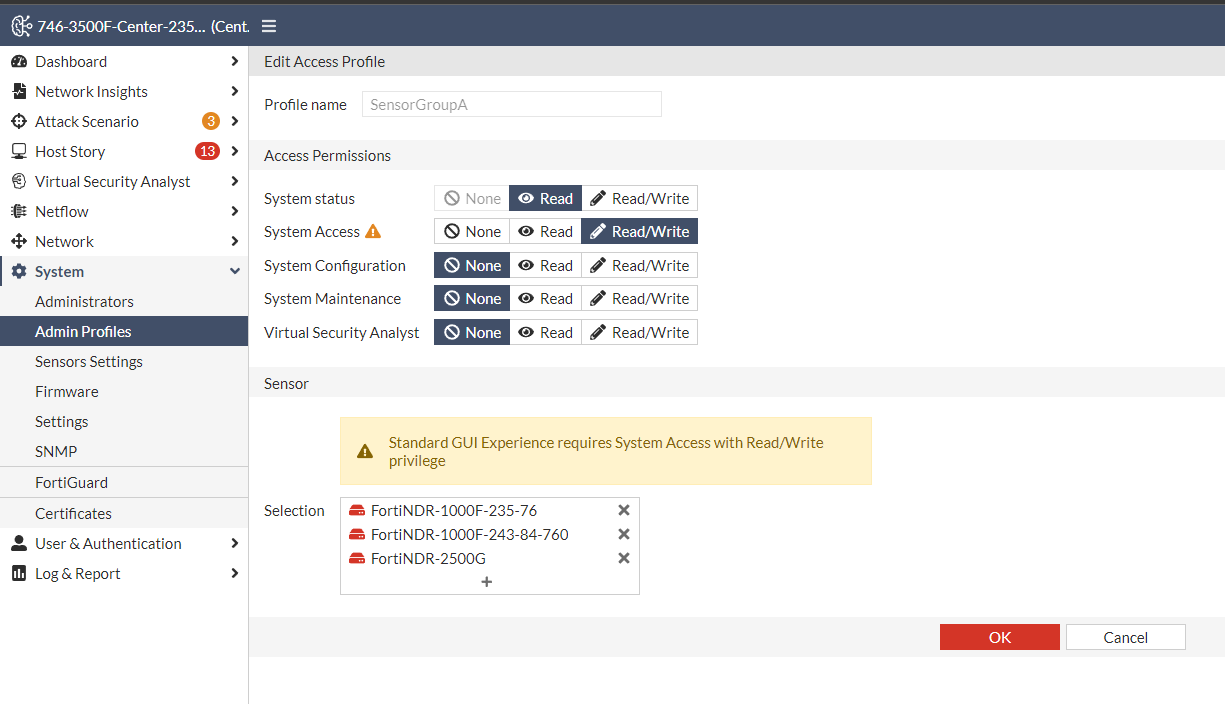Click the sensor icon beside FortiNDR-2500G
Viewport: 1225px width, 704px height.
point(357,559)
